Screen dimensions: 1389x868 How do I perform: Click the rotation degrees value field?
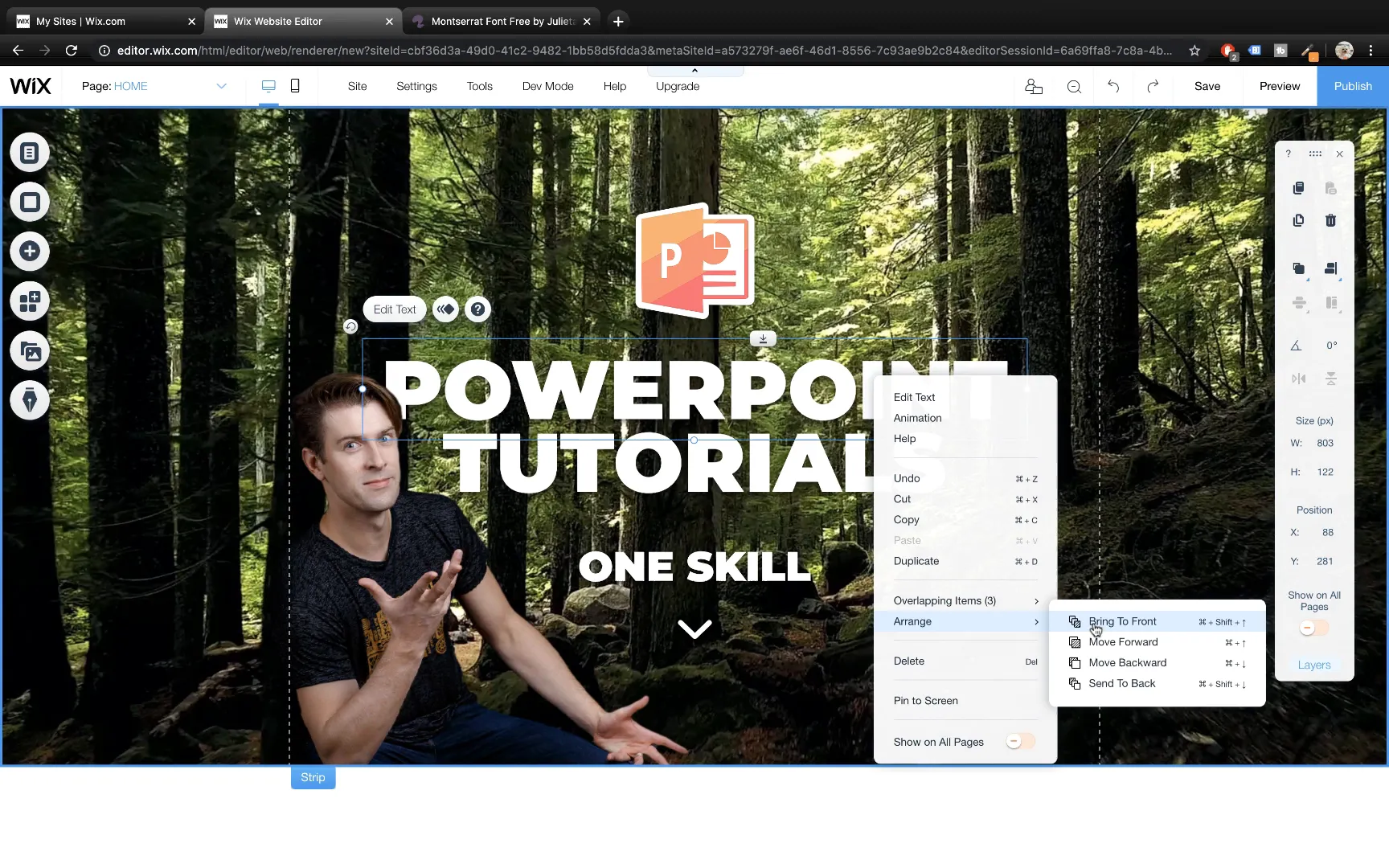point(1331,346)
